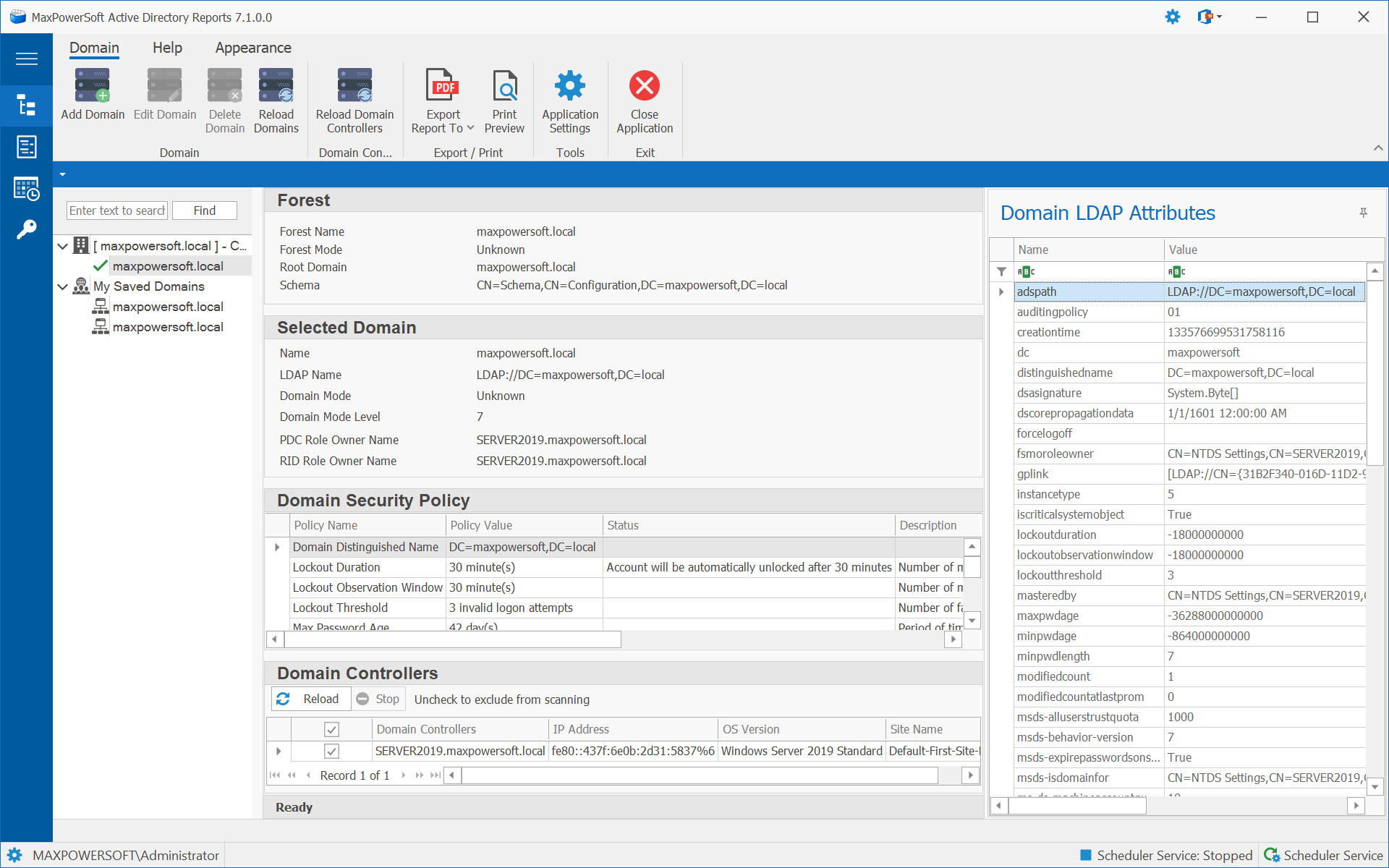The image size is (1389, 868).
Task: Select the domain tree view sidebar icon
Action: tap(27, 106)
